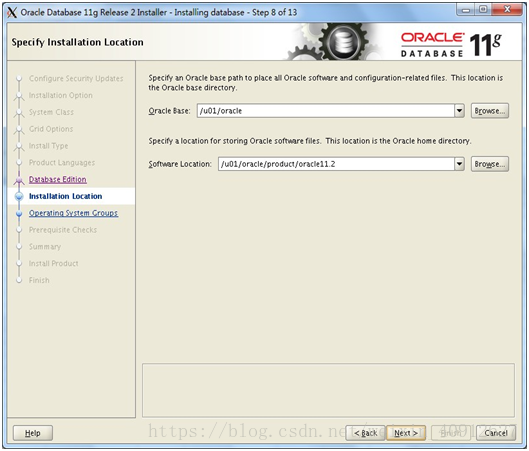Viewport: 529px width, 451px height.
Task: Click into the Oracle Base path field
Action: point(326,111)
